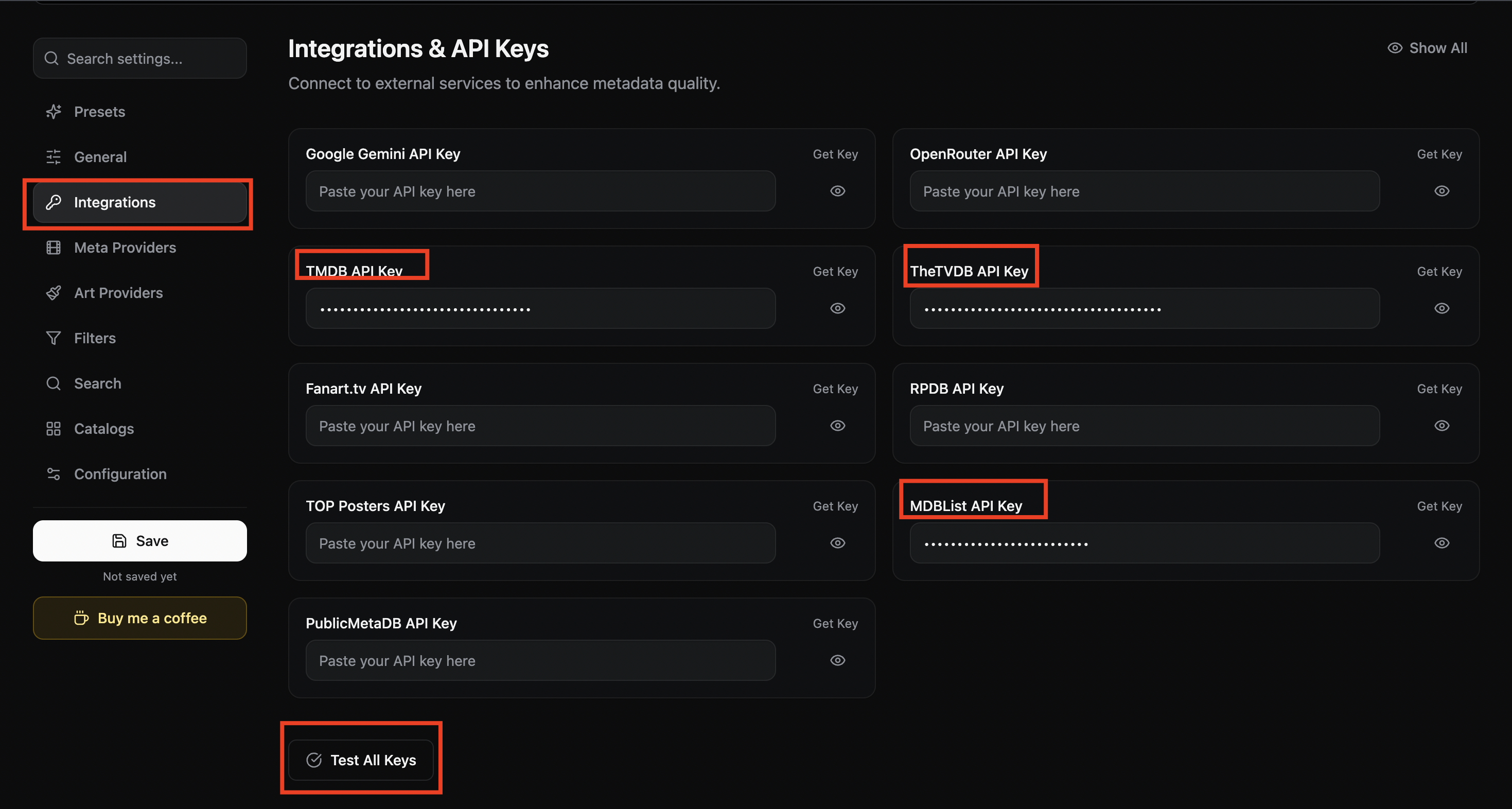Click the floppy disk Save icon

(x=119, y=541)
